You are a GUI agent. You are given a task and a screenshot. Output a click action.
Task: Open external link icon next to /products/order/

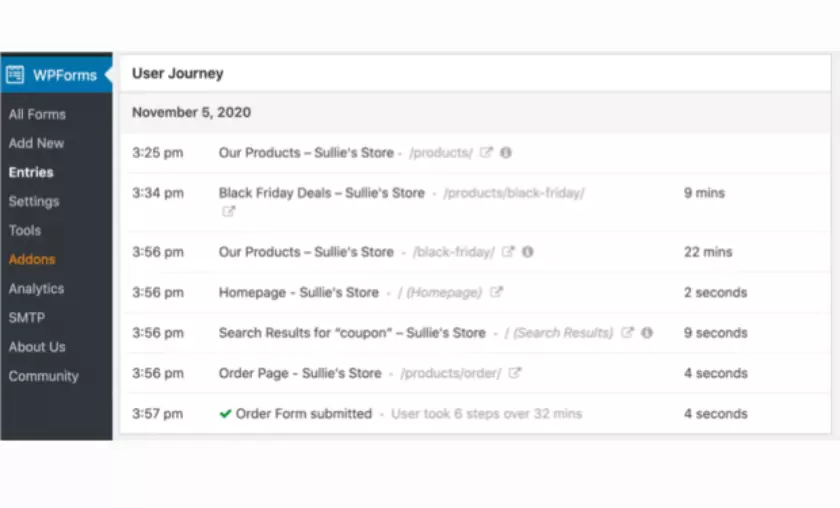(x=515, y=372)
